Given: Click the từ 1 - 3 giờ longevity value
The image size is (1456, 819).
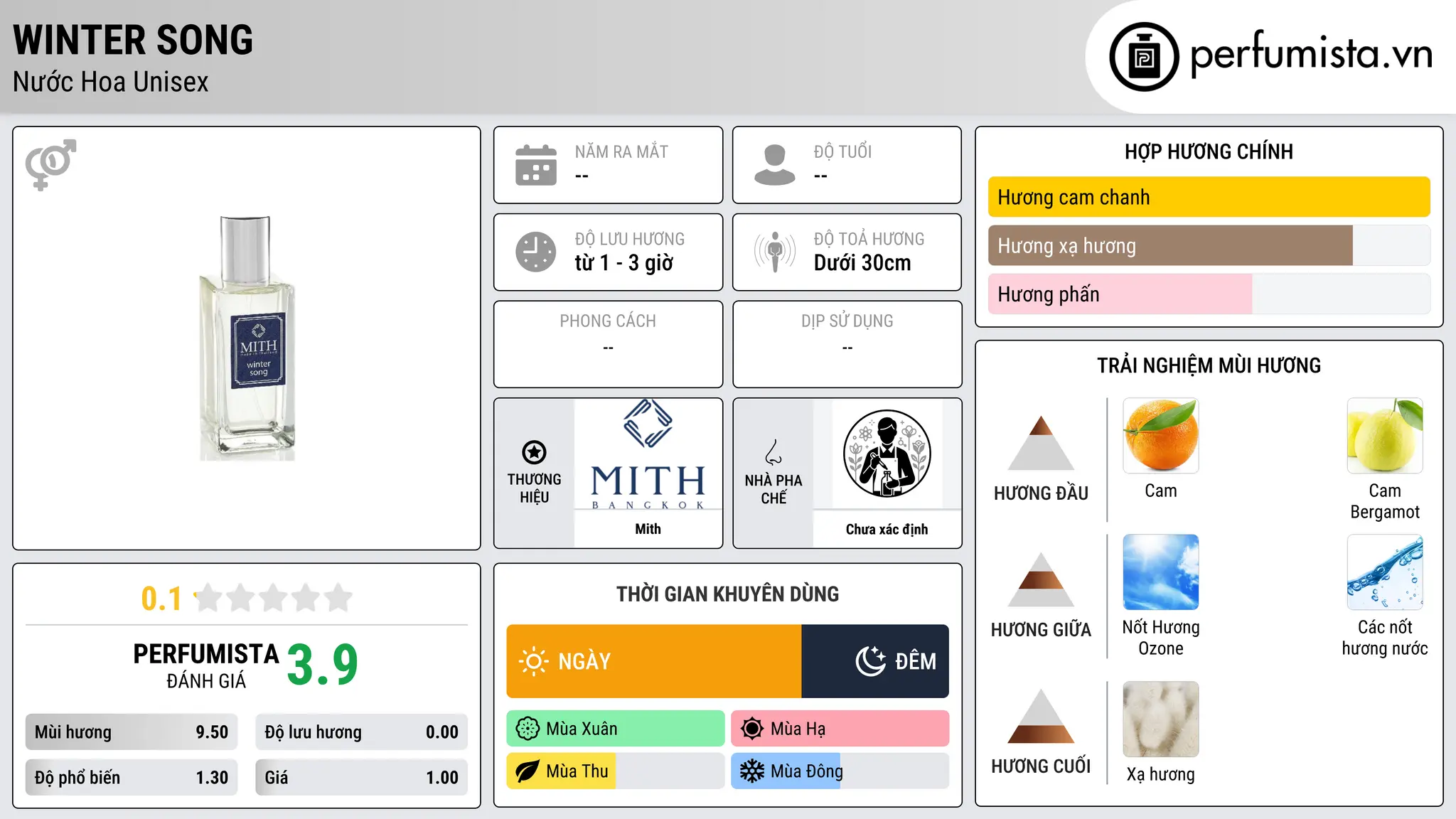Looking at the screenshot, I should [x=624, y=263].
